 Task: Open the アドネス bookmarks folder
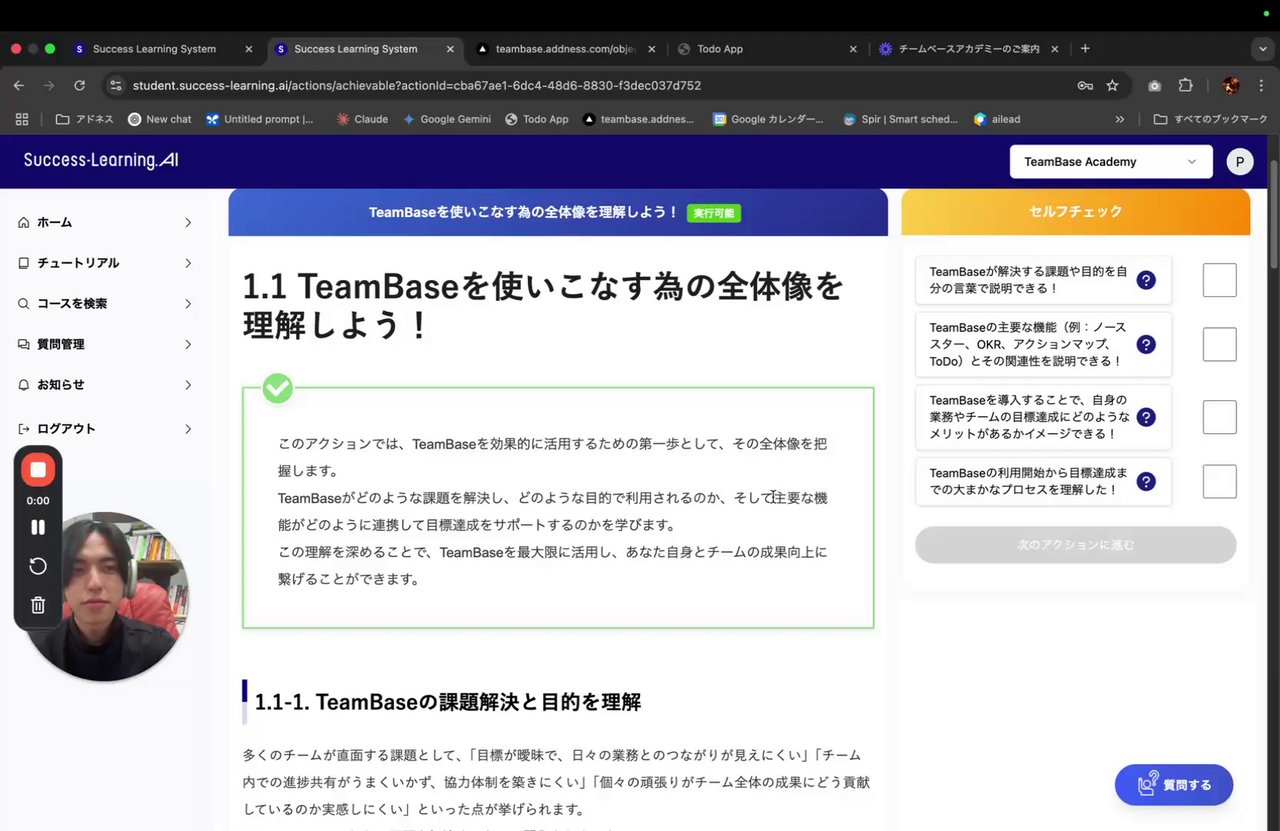pyautogui.click(x=84, y=119)
